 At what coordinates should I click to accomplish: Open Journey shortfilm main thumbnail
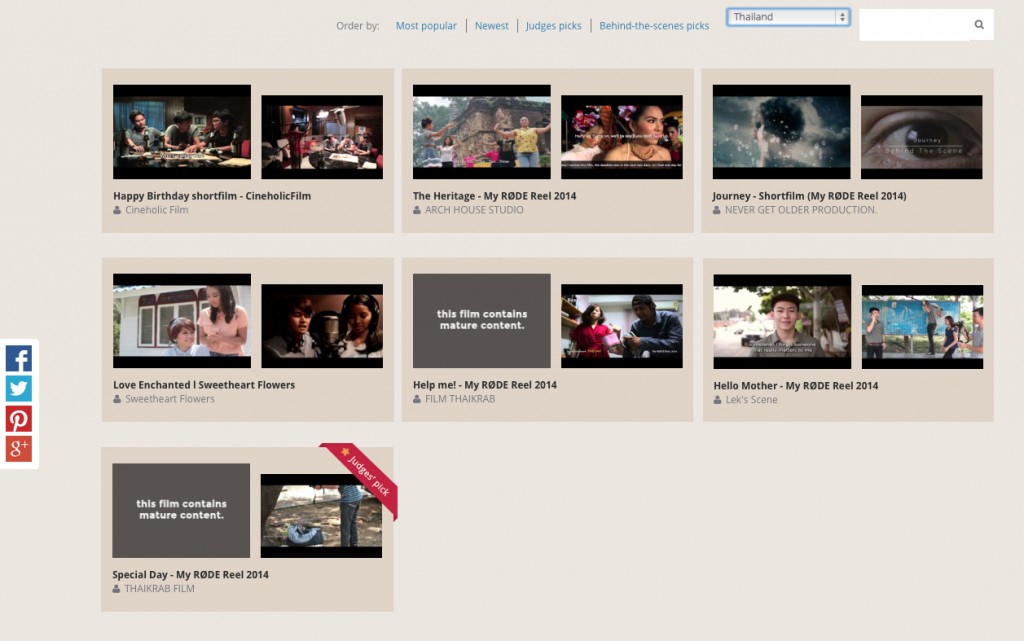click(x=781, y=132)
